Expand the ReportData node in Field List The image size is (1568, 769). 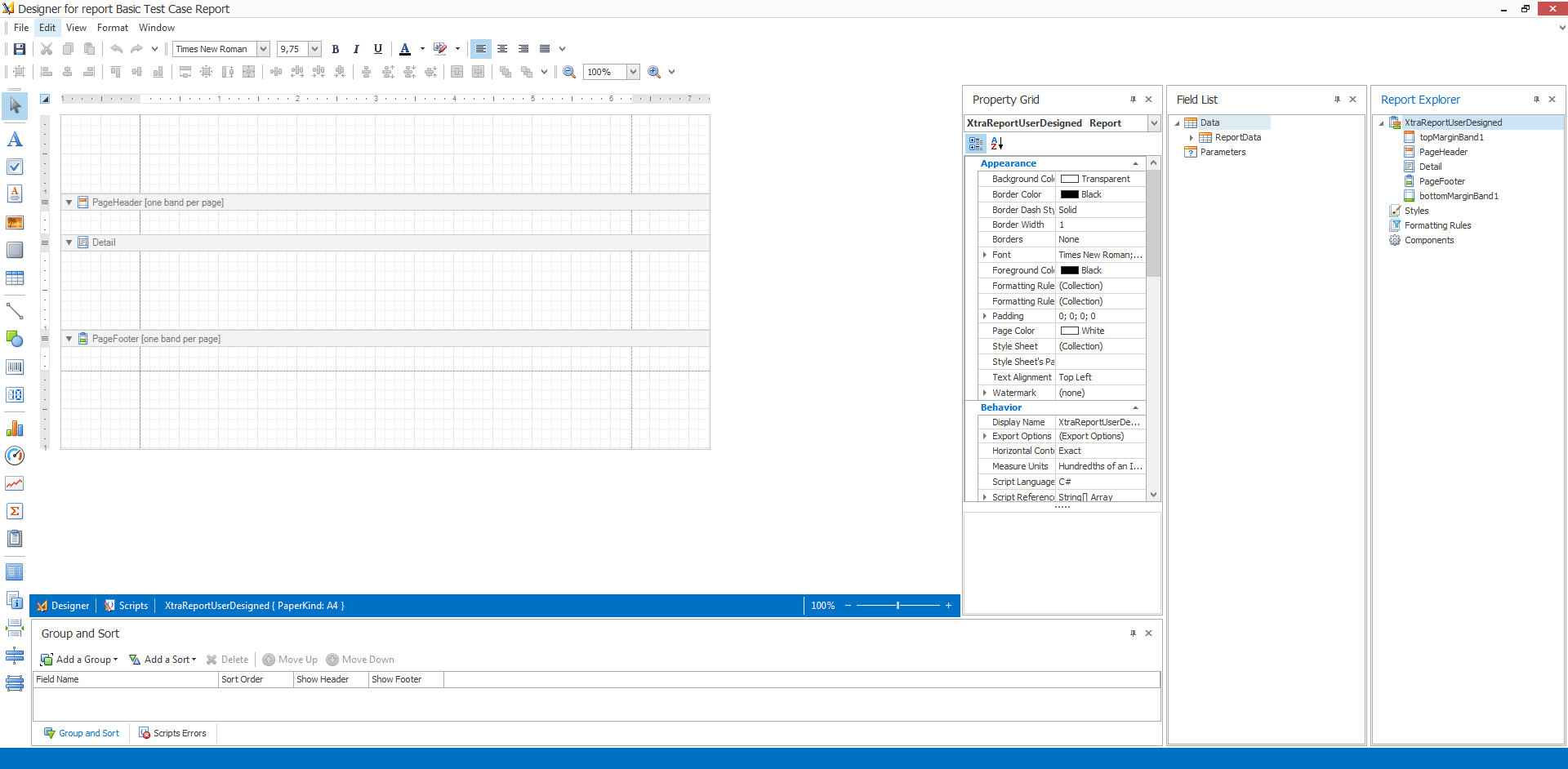[1192, 138]
